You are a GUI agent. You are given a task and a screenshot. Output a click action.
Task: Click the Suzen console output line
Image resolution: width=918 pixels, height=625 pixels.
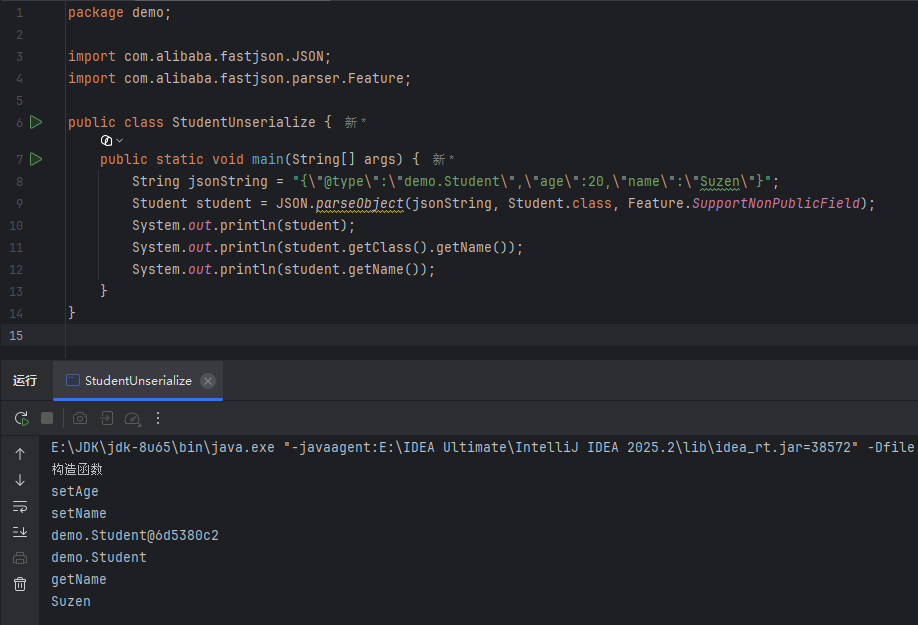(x=71, y=602)
